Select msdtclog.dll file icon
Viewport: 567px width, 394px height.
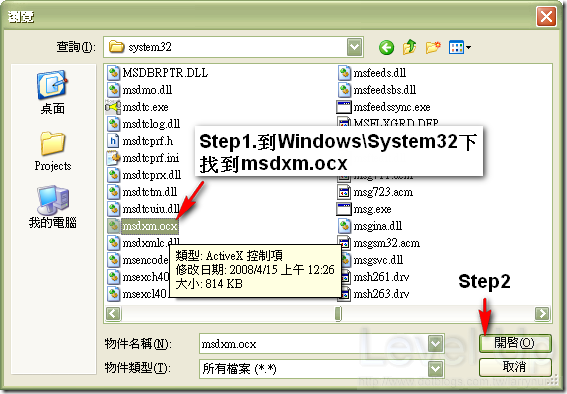(114, 124)
